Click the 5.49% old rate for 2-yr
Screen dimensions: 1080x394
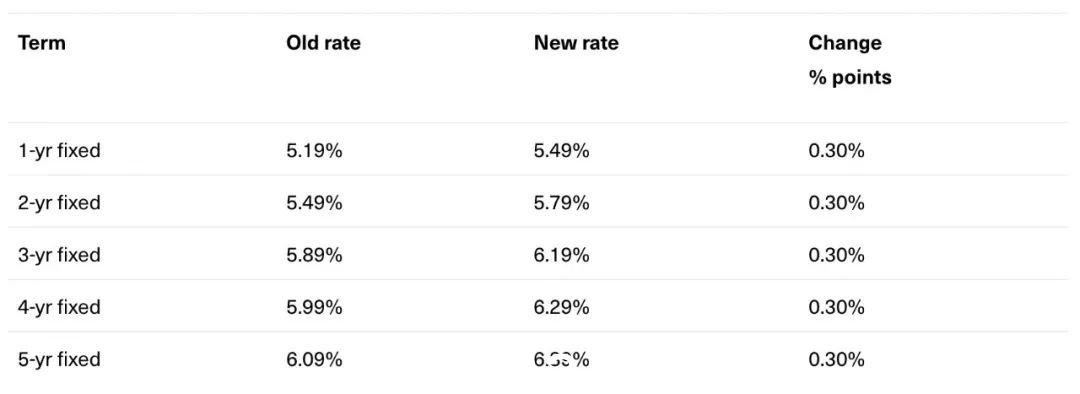click(x=314, y=203)
